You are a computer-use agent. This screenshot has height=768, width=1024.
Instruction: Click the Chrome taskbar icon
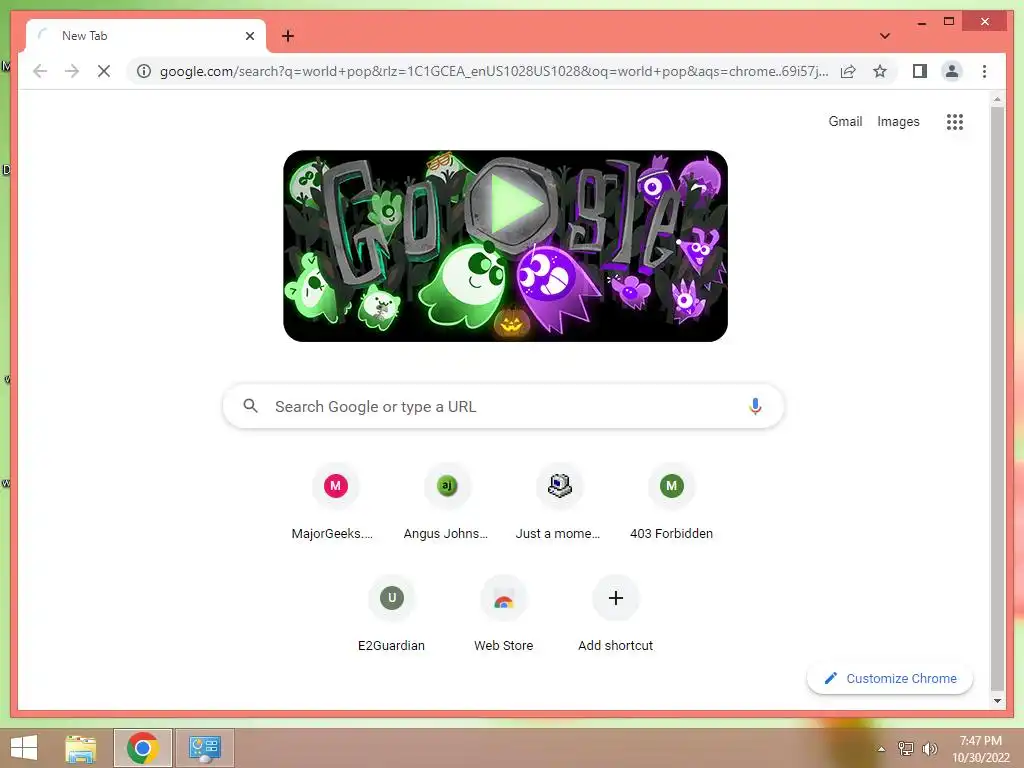pyautogui.click(x=143, y=748)
